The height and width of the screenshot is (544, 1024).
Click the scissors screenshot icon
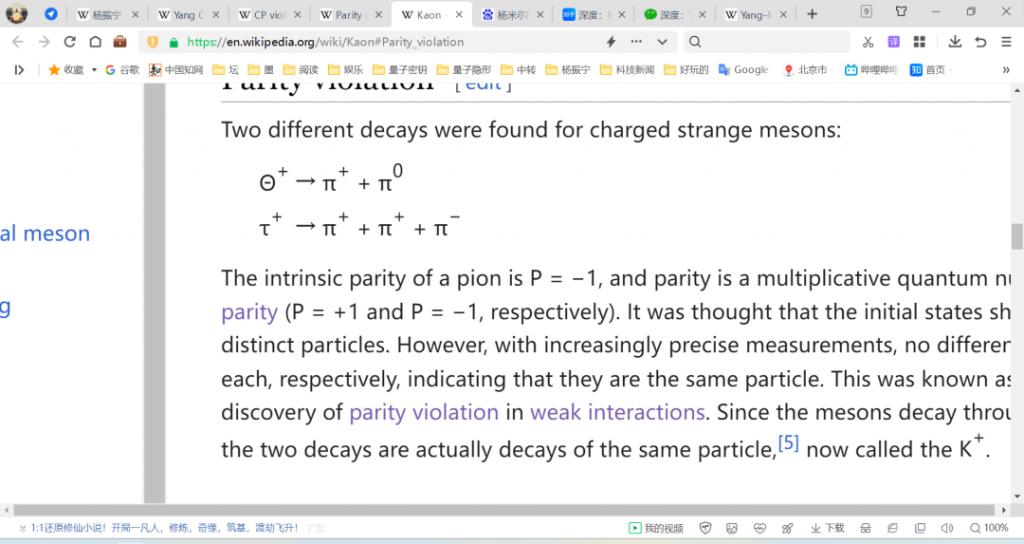click(x=867, y=42)
